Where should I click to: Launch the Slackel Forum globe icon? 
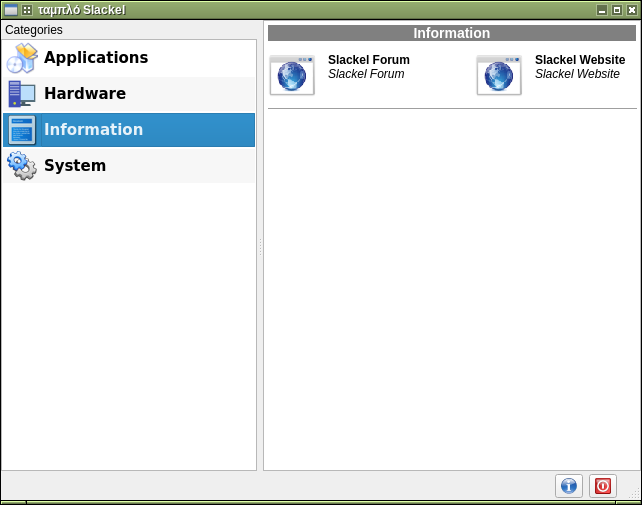tap(292, 75)
